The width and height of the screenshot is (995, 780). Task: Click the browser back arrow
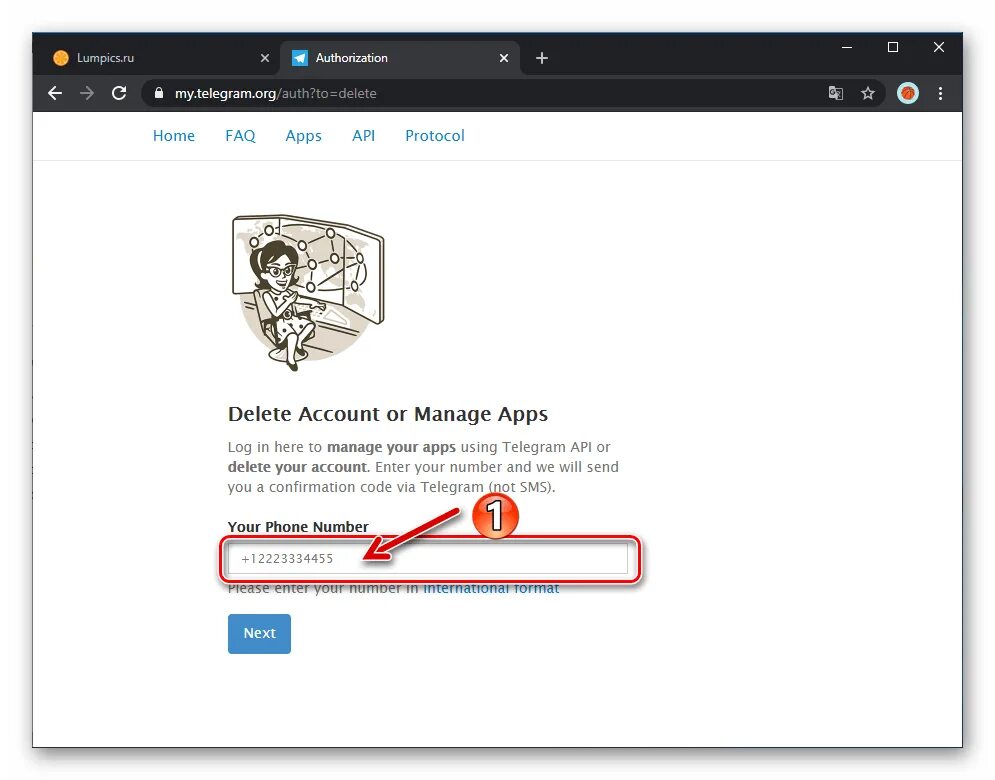tap(55, 93)
